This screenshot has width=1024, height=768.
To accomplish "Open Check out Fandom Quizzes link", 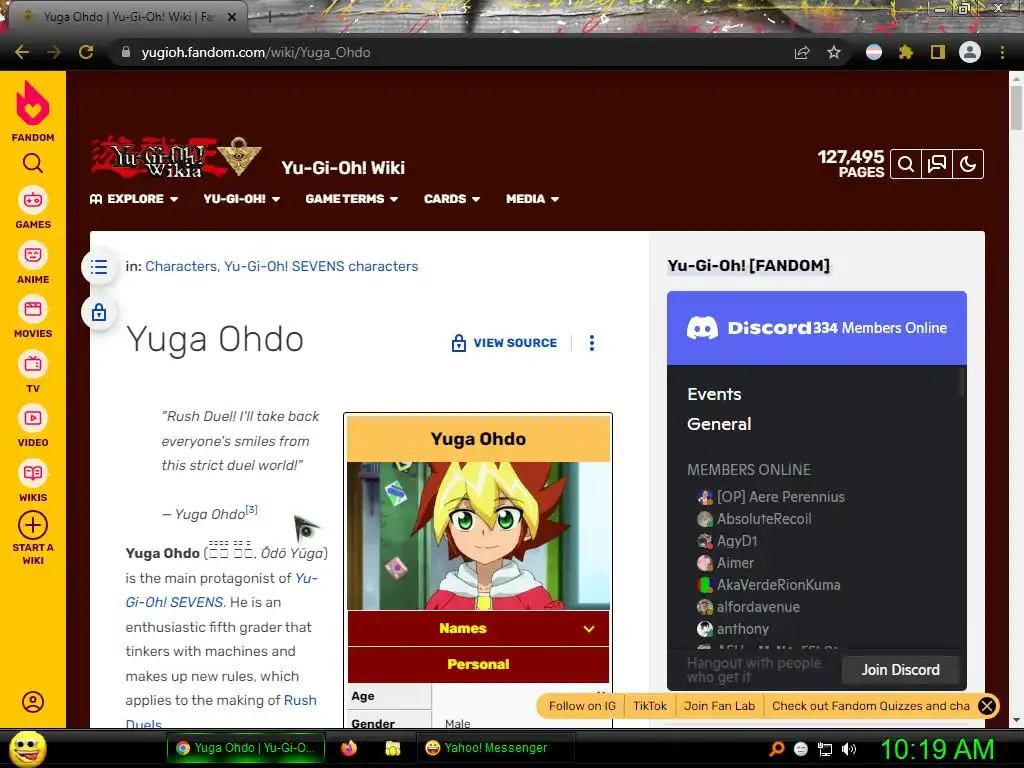I will (x=870, y=706).
